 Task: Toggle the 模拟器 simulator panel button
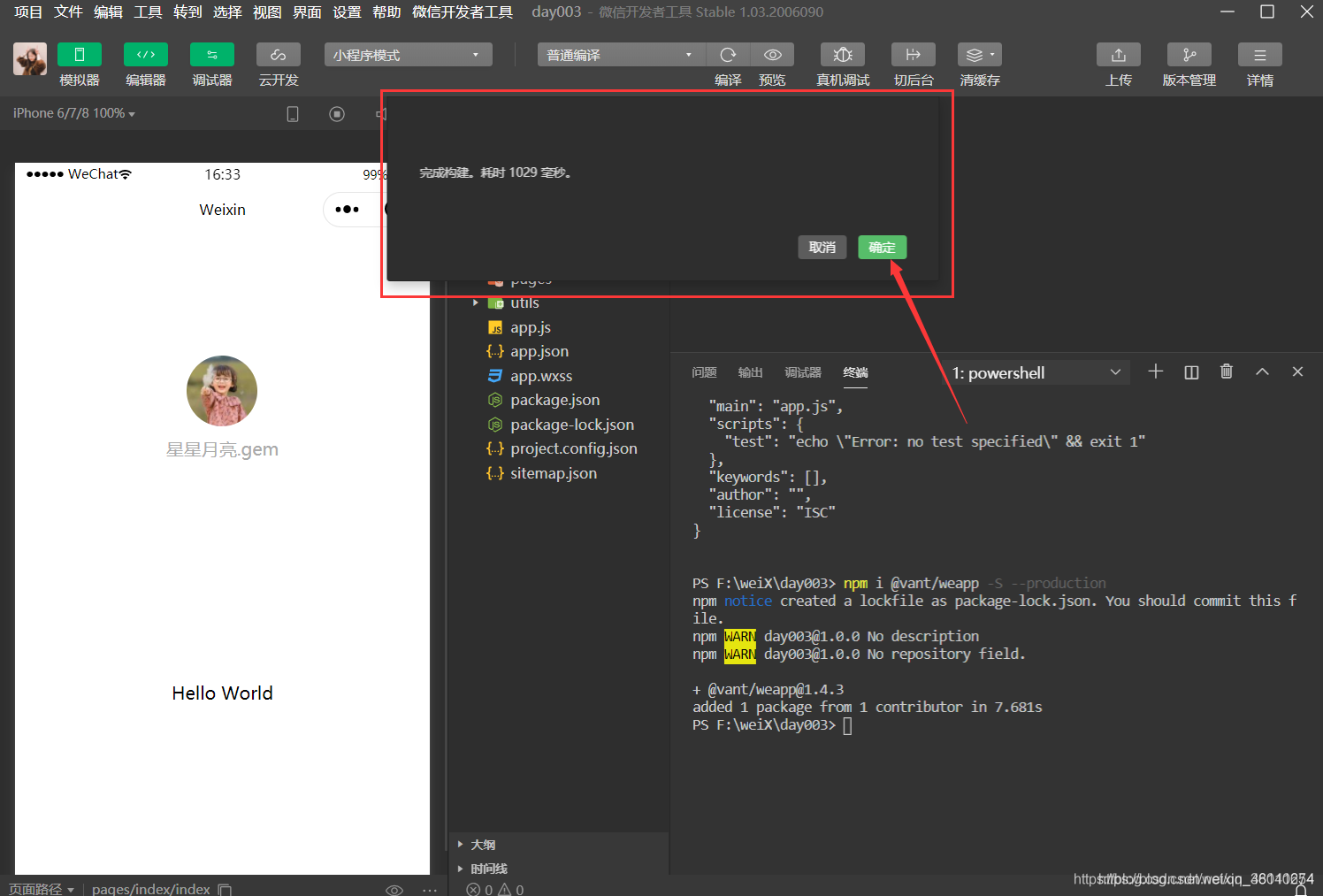80,55
